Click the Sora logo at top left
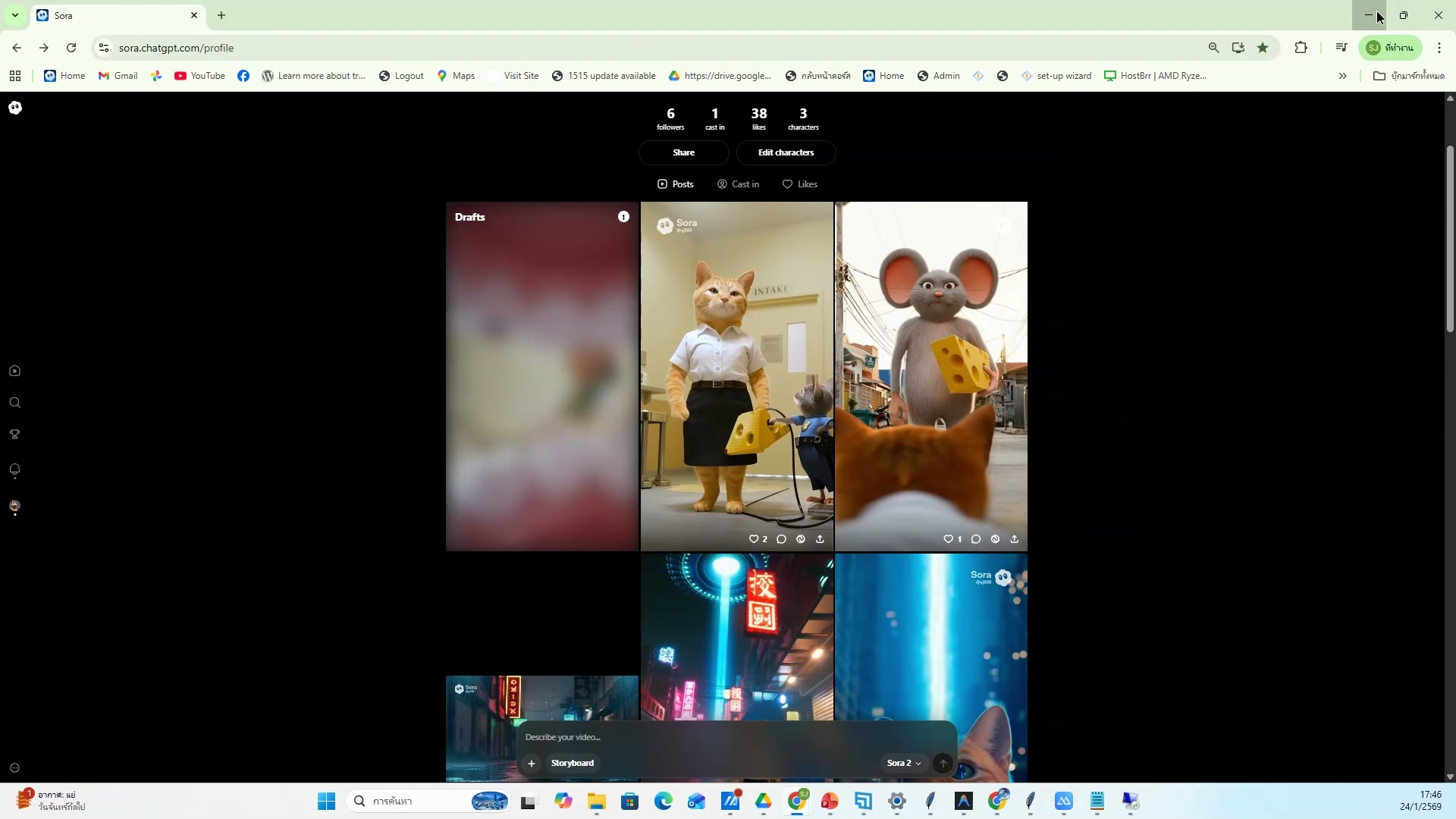This screenshot has height=819, width=1456. point(15,108)
